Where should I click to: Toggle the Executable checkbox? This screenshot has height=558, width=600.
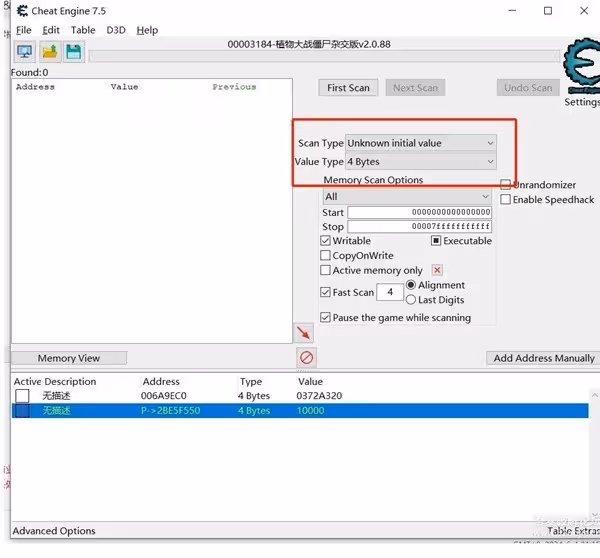(x=436, y=241)
